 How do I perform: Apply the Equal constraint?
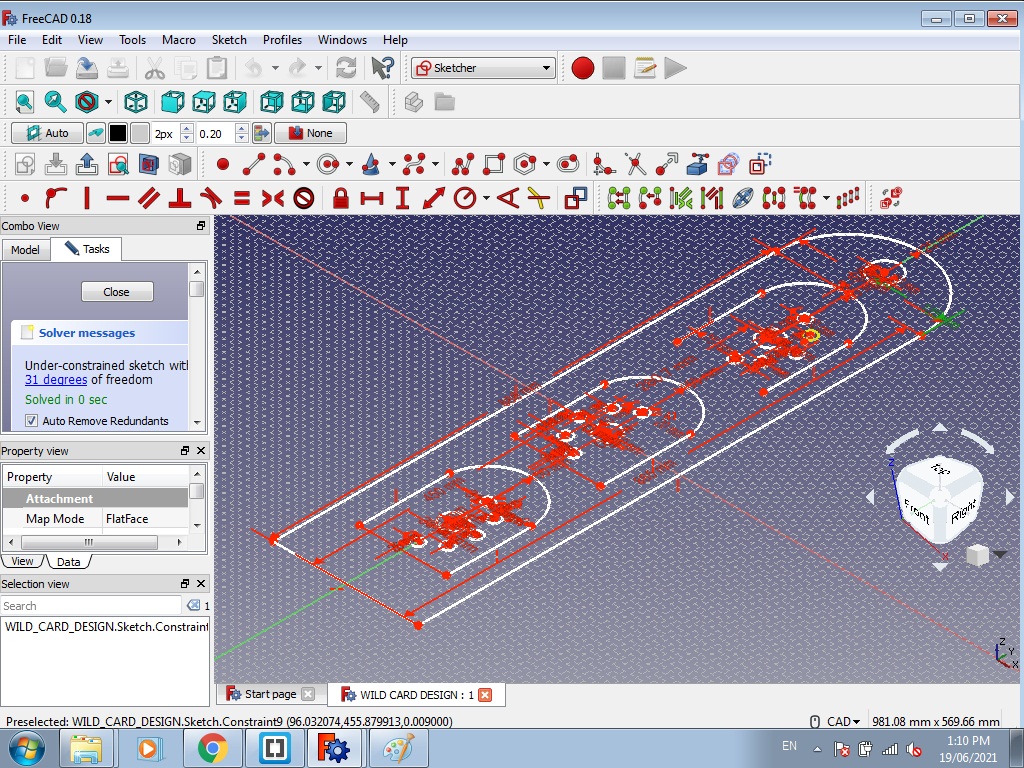(242, 198)
